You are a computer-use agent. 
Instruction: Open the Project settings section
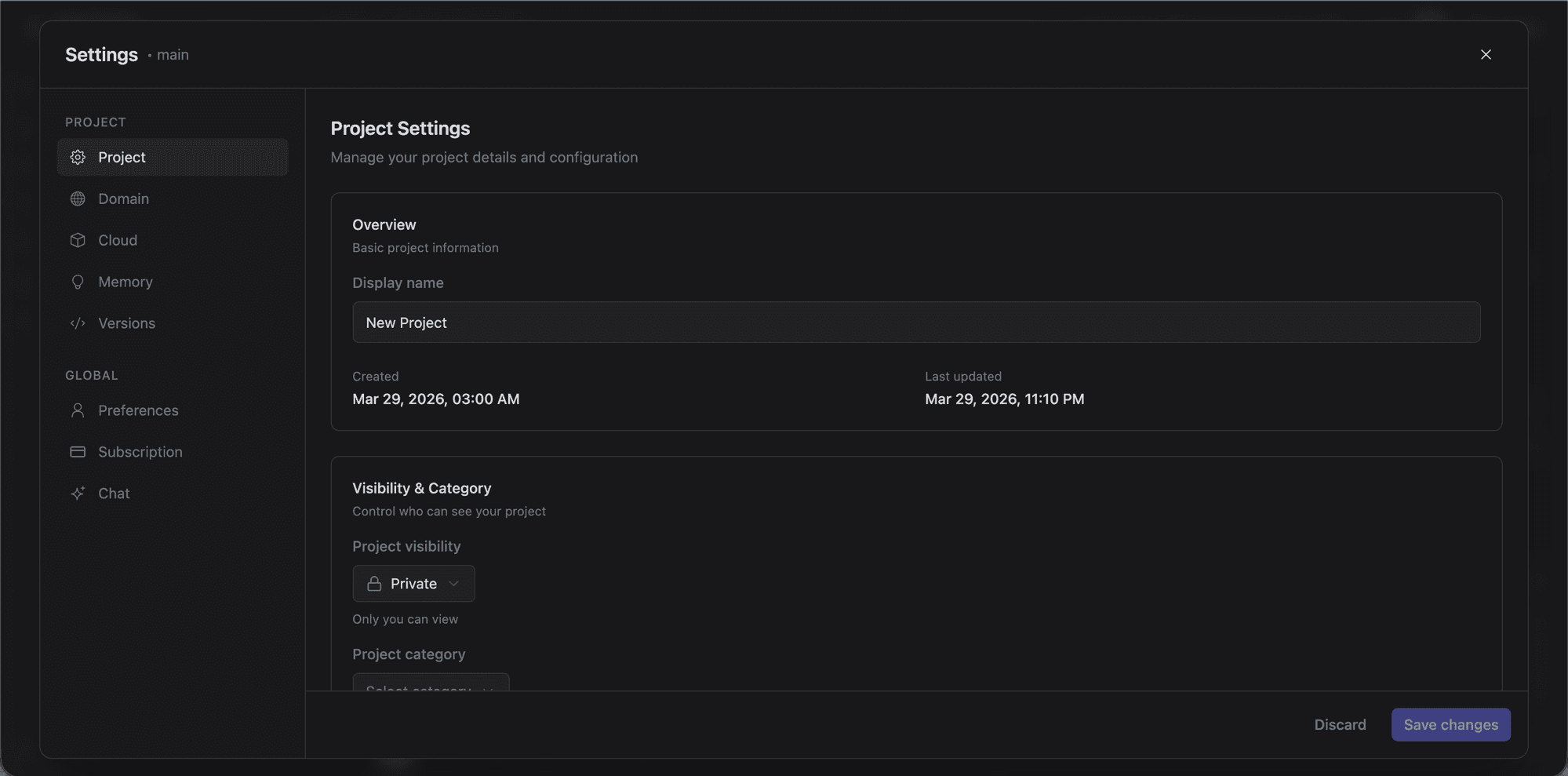tap(173, 157)
